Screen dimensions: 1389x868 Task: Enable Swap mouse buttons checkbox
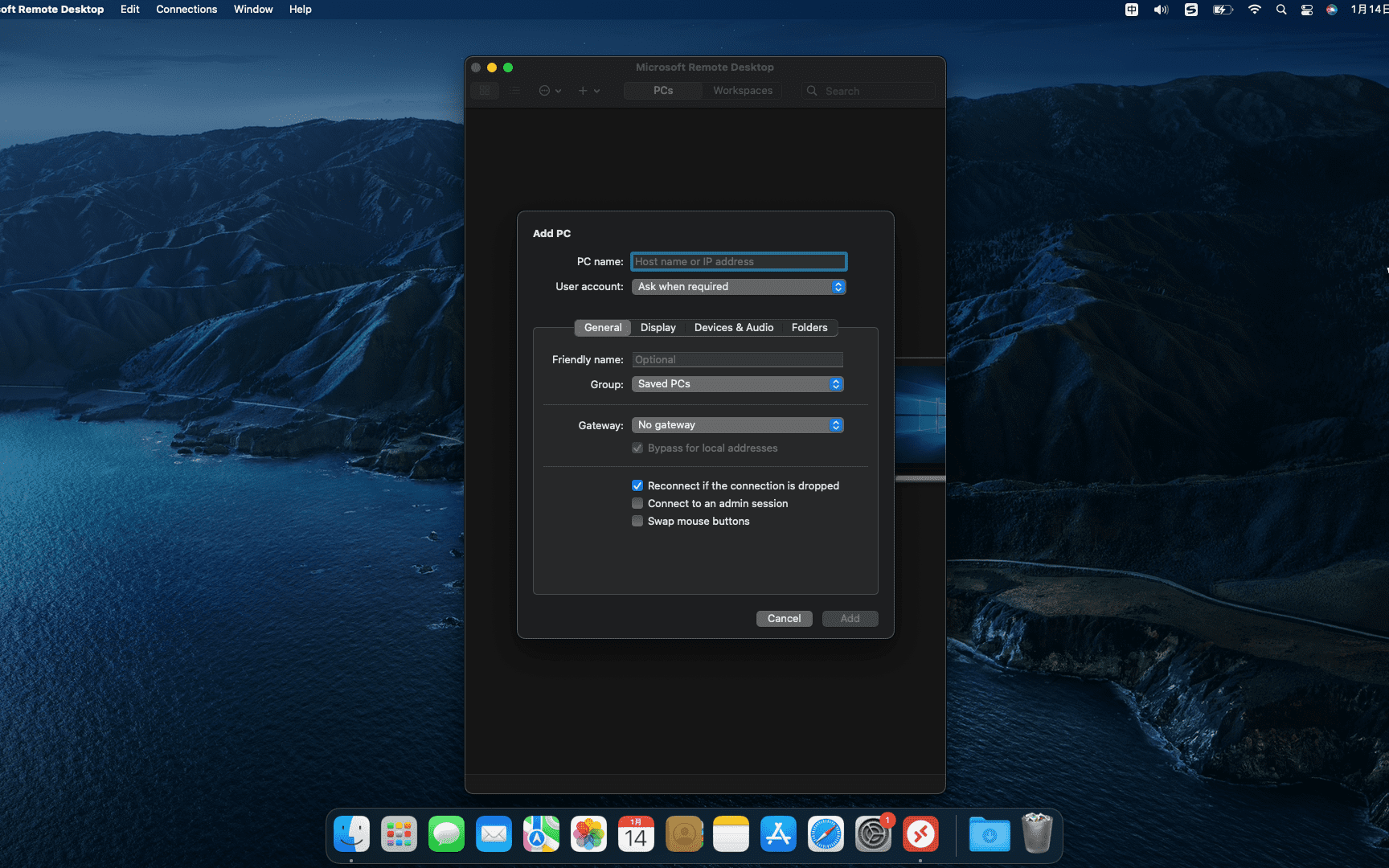pos(637,521)
